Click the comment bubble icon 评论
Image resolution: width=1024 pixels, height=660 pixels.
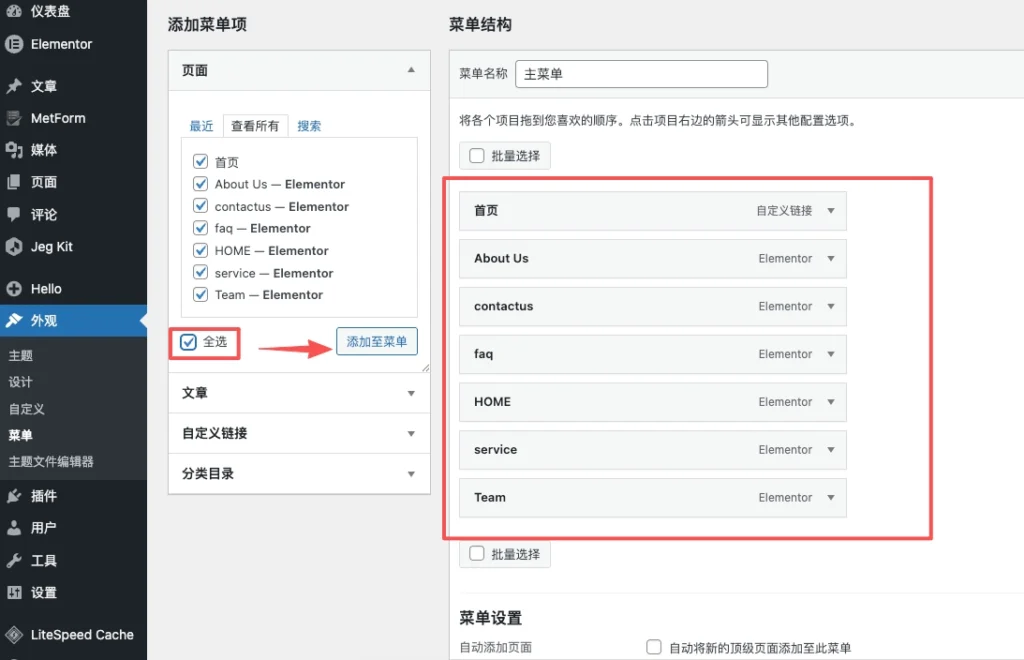[x=14, y=214]
